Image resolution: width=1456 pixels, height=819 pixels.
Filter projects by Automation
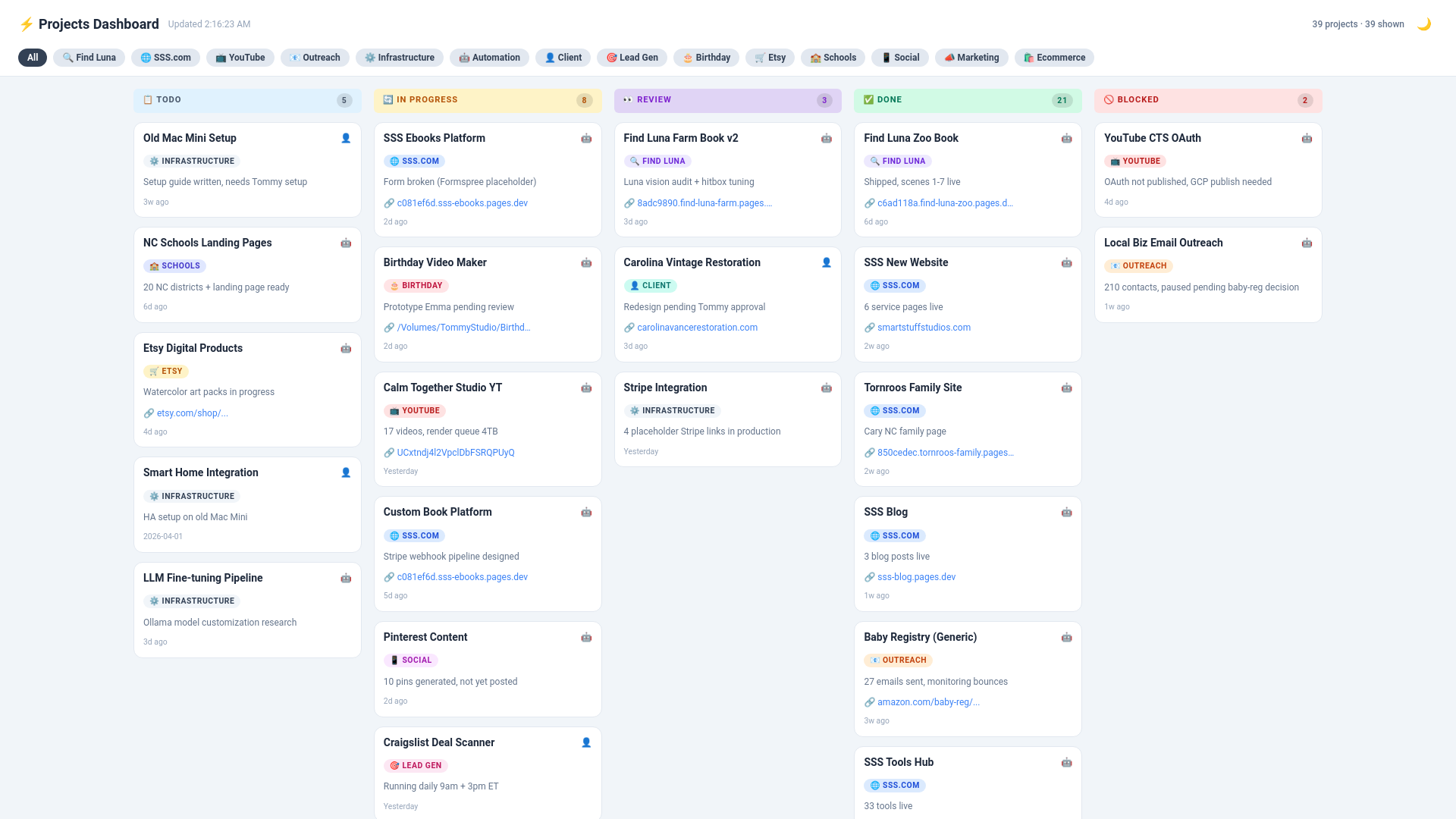point(489,58)
